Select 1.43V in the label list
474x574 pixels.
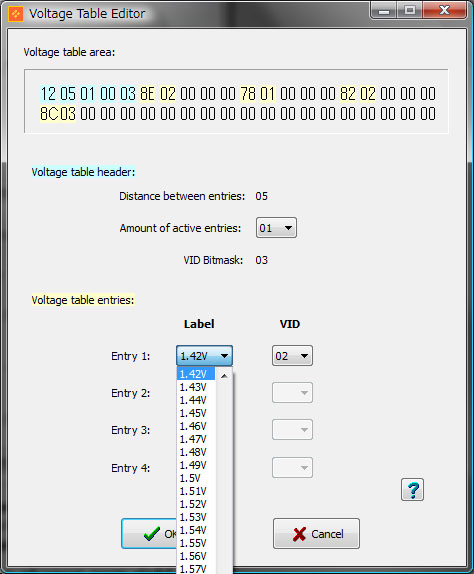(x=196, y=387)
